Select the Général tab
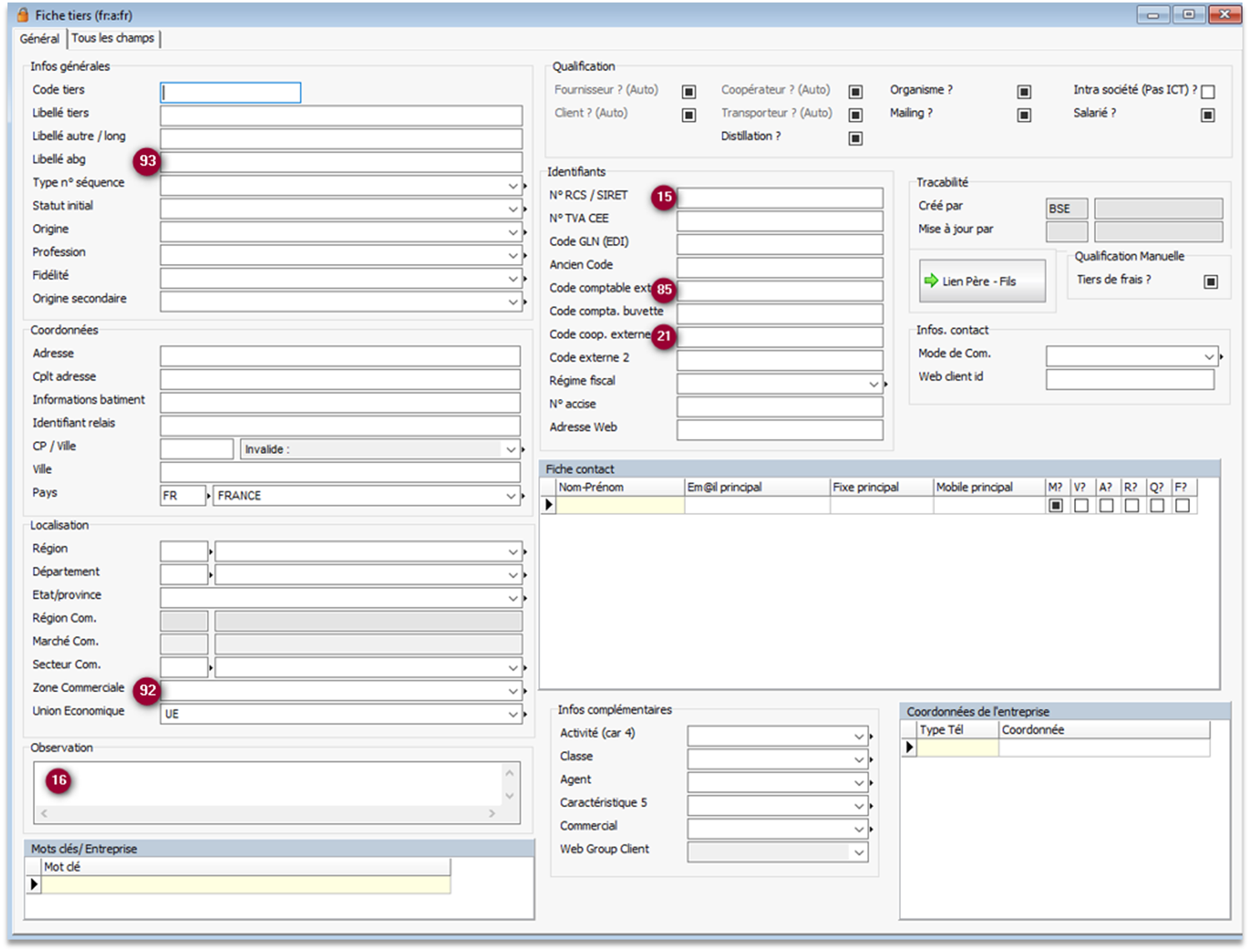 pyautogui.click(x=39, y=38)
